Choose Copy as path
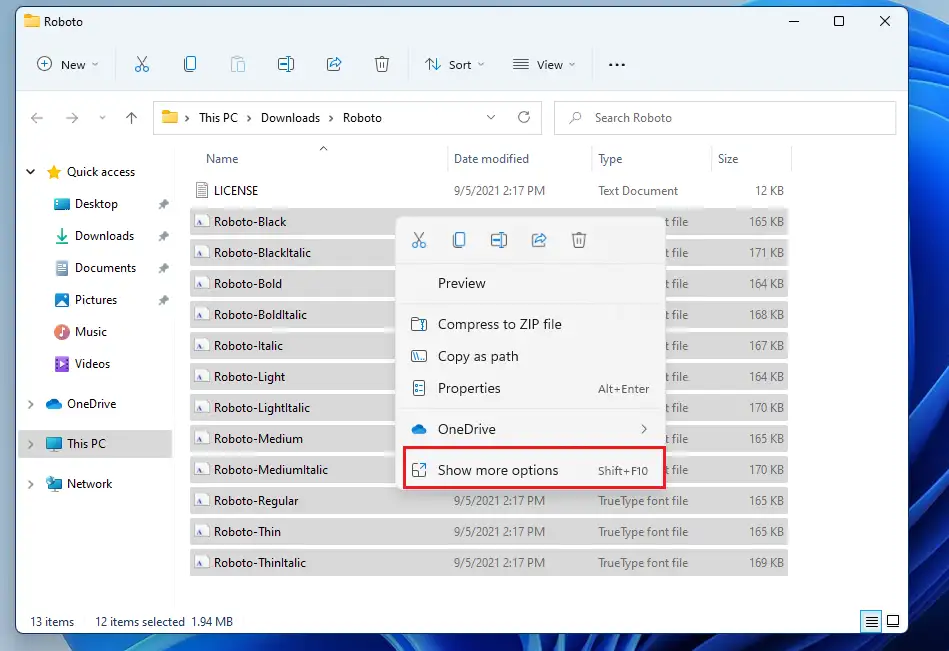The image size is (949, 651). point(530,356)
